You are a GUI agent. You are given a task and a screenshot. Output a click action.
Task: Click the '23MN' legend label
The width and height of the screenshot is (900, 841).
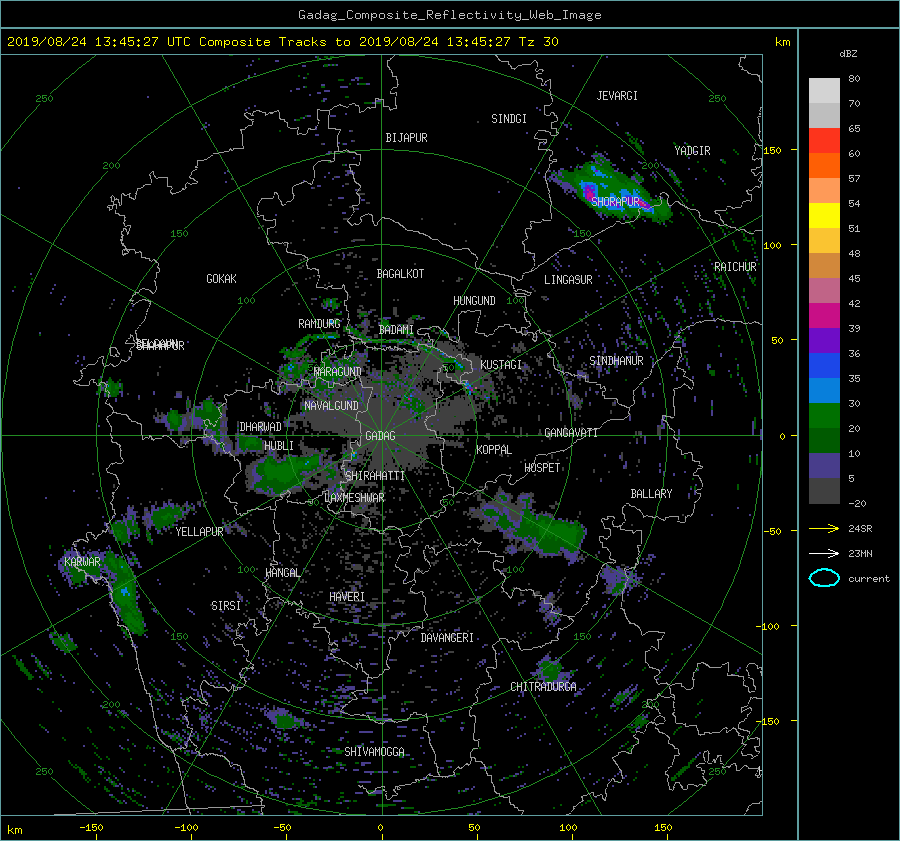(x=860, y=553)
